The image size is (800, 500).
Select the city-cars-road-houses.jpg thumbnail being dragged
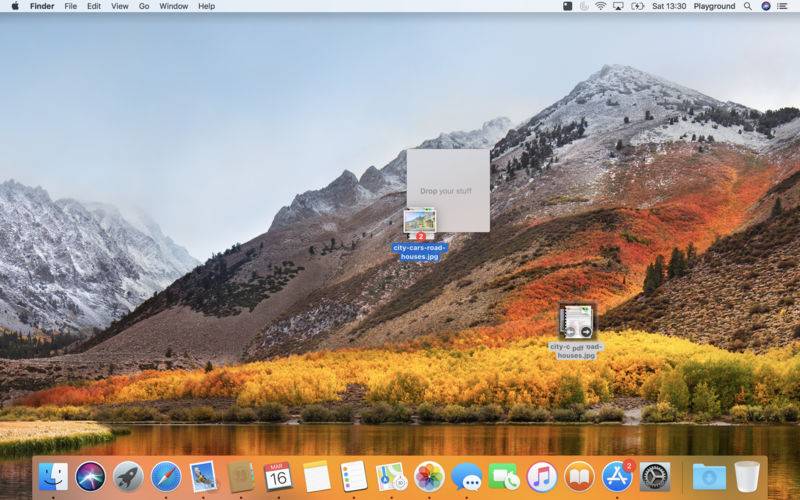coord(419,221)
